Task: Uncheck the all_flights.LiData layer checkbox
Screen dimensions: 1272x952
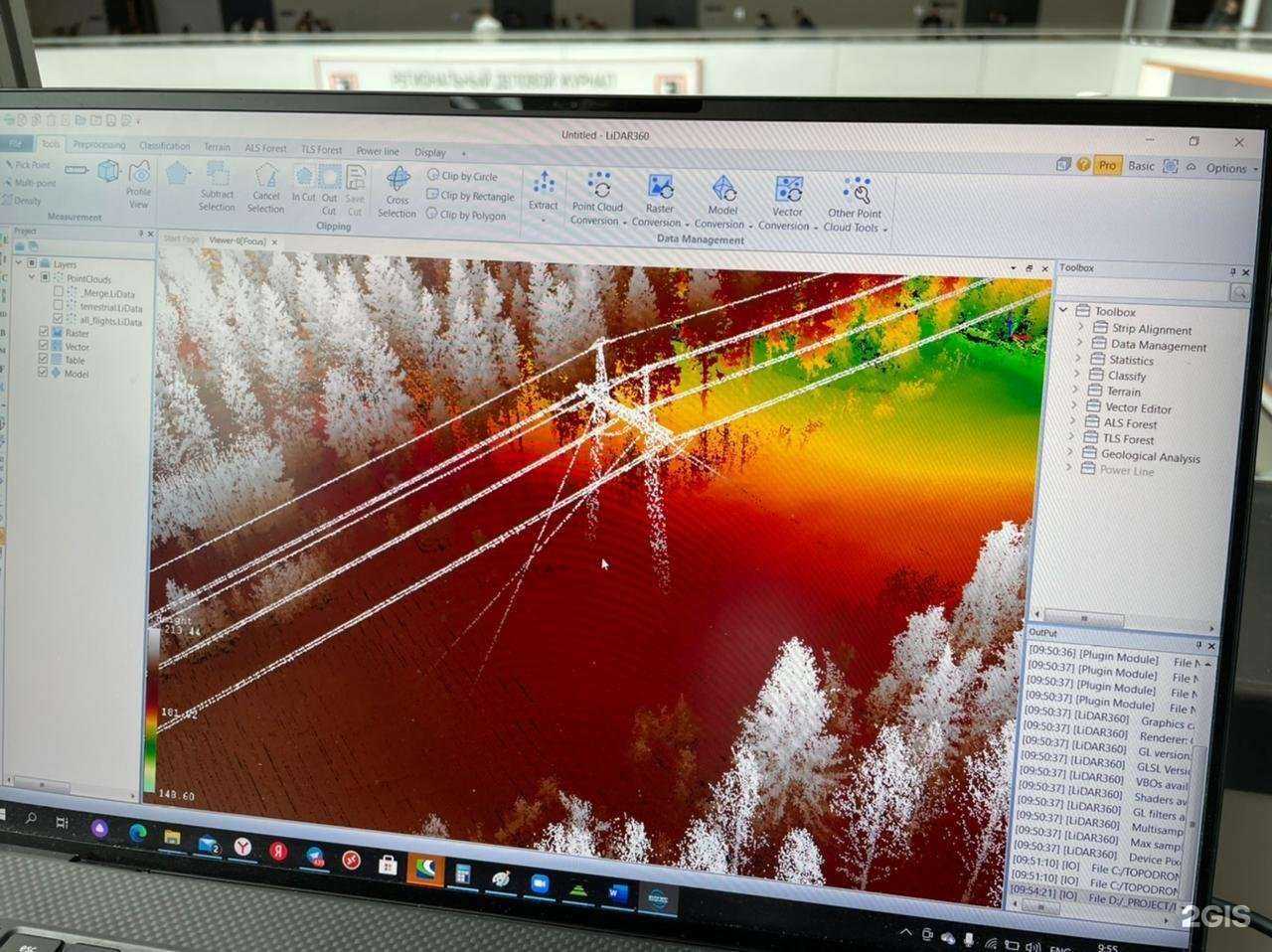Action: pyautogui.click(x=58, y=320)
